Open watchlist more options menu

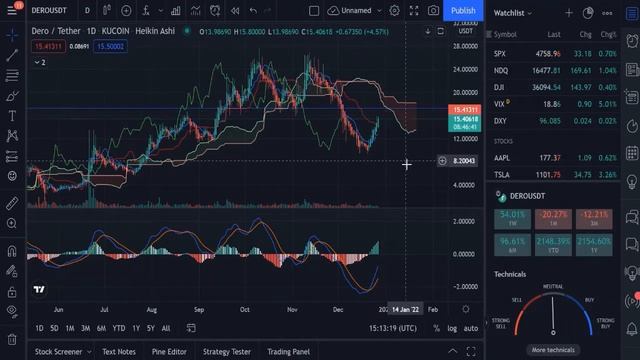pos(607,13)
